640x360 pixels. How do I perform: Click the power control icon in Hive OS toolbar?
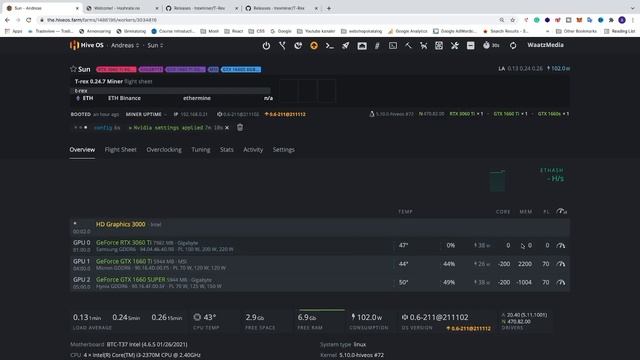(x=266, y=46)
